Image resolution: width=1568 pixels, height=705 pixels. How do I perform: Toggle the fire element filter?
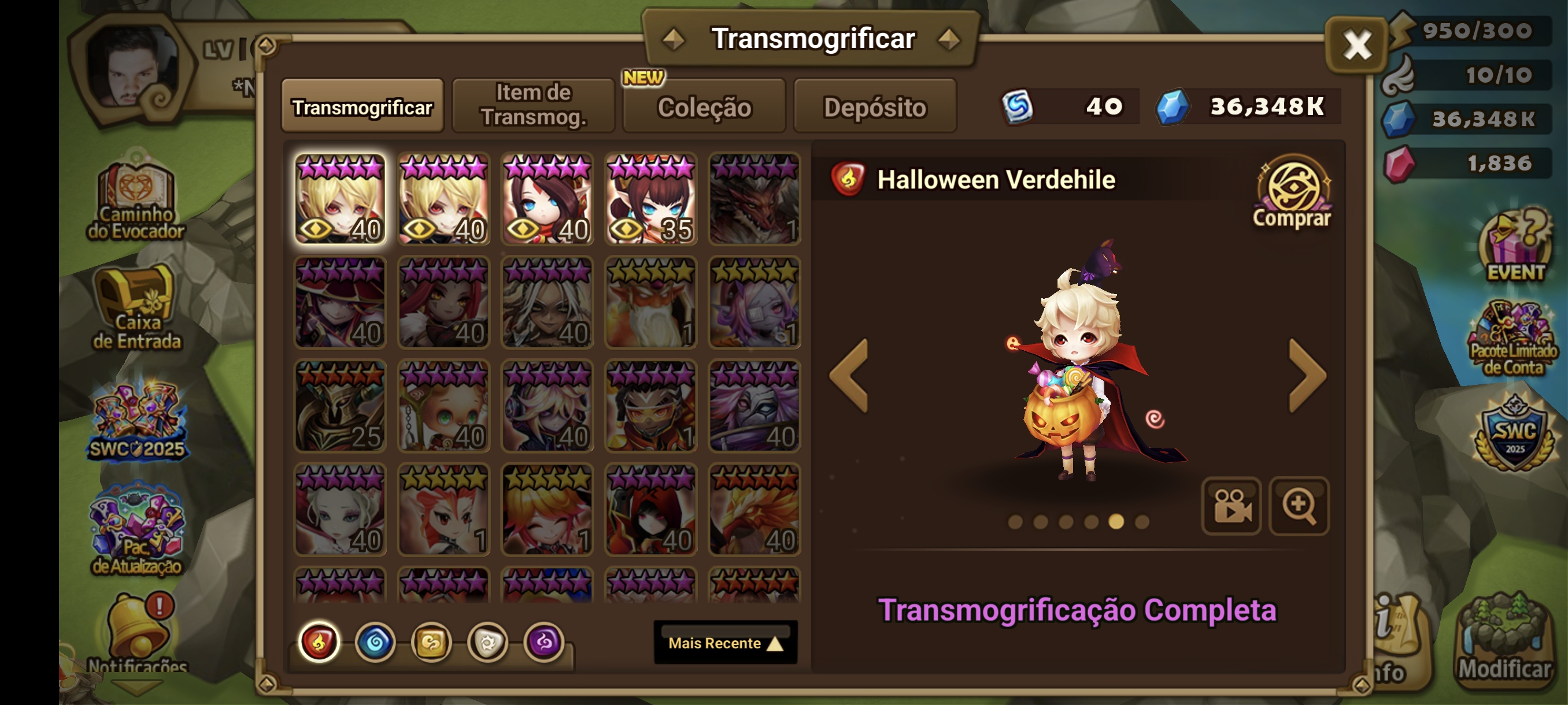(319, 642)
